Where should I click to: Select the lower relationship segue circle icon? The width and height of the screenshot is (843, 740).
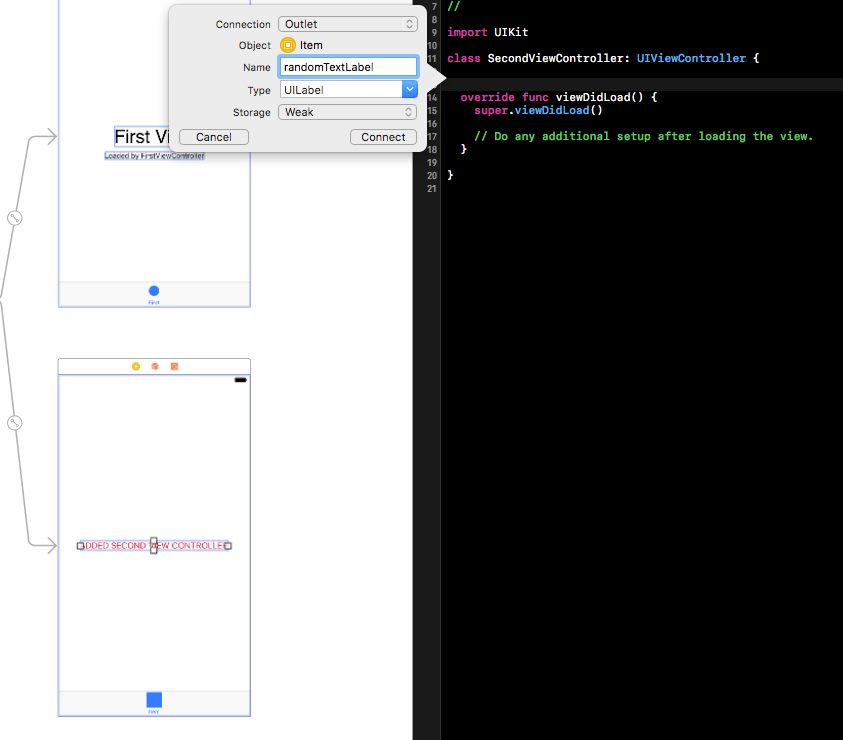pyautogui.click(x=15, y=423)
